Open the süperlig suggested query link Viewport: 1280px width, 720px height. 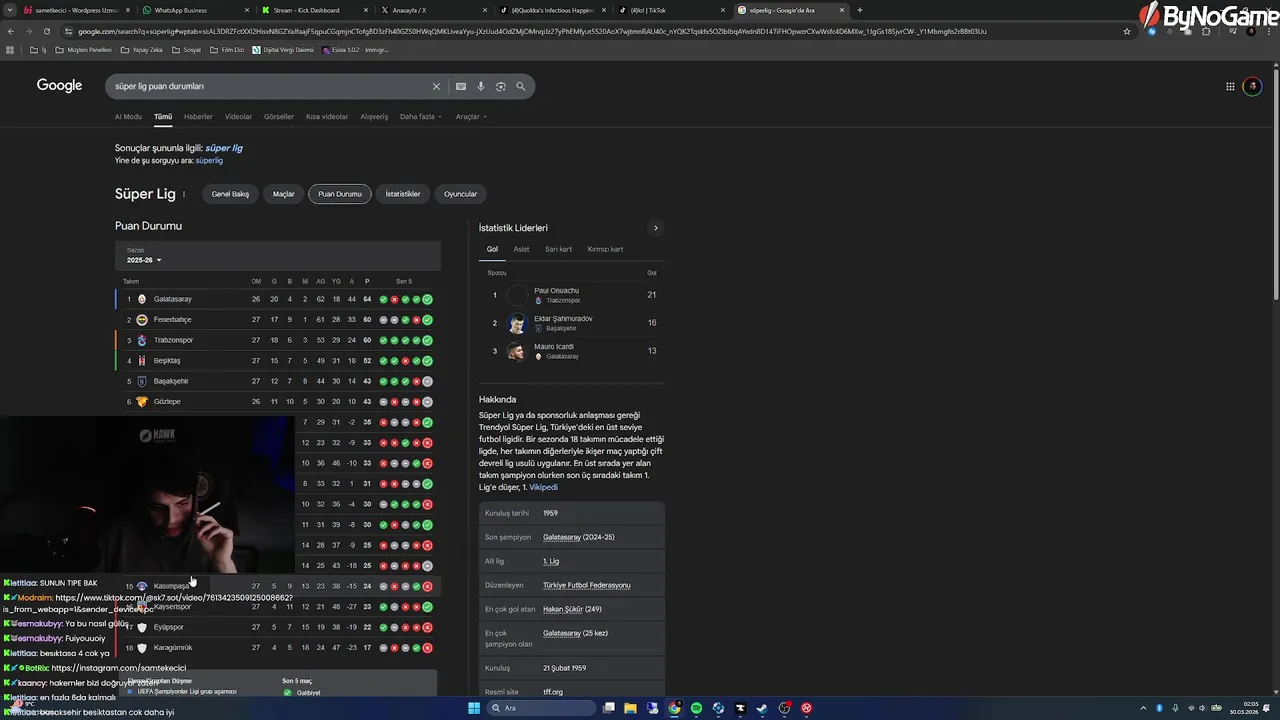coord(209,160)
